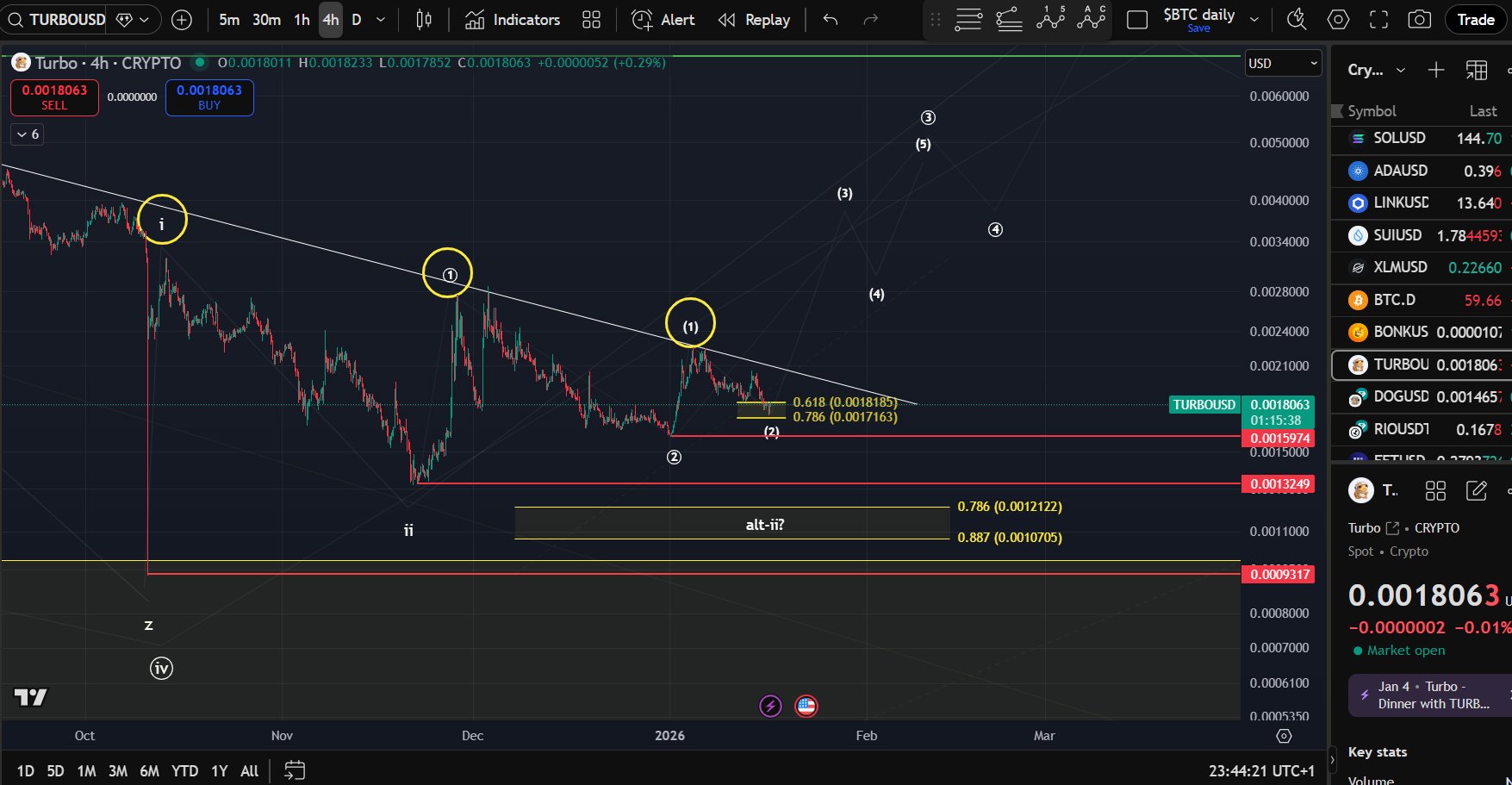Set chart range to All
The height and width of the screenshot is (785, 1512).
249,771
